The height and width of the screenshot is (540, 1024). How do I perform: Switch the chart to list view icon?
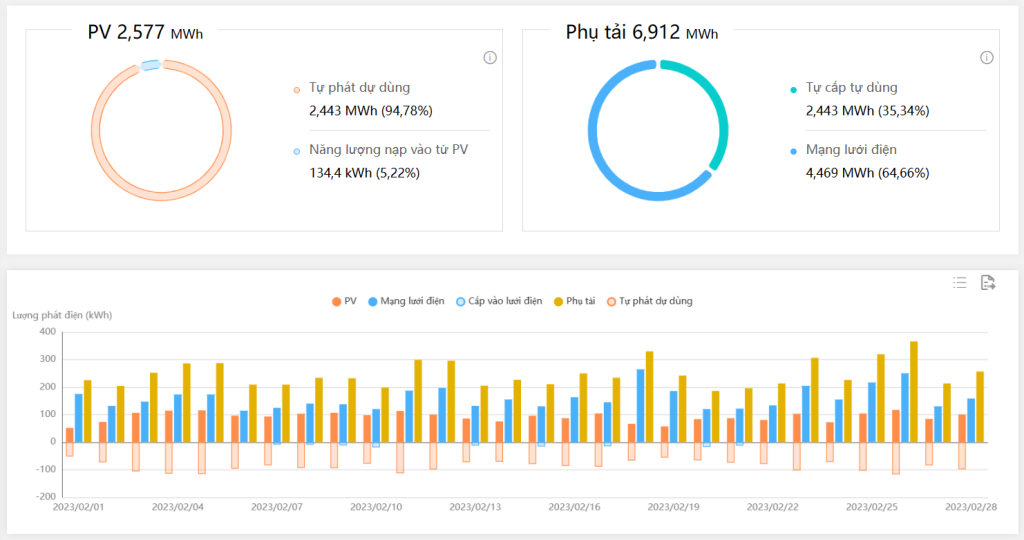point(959,283)
